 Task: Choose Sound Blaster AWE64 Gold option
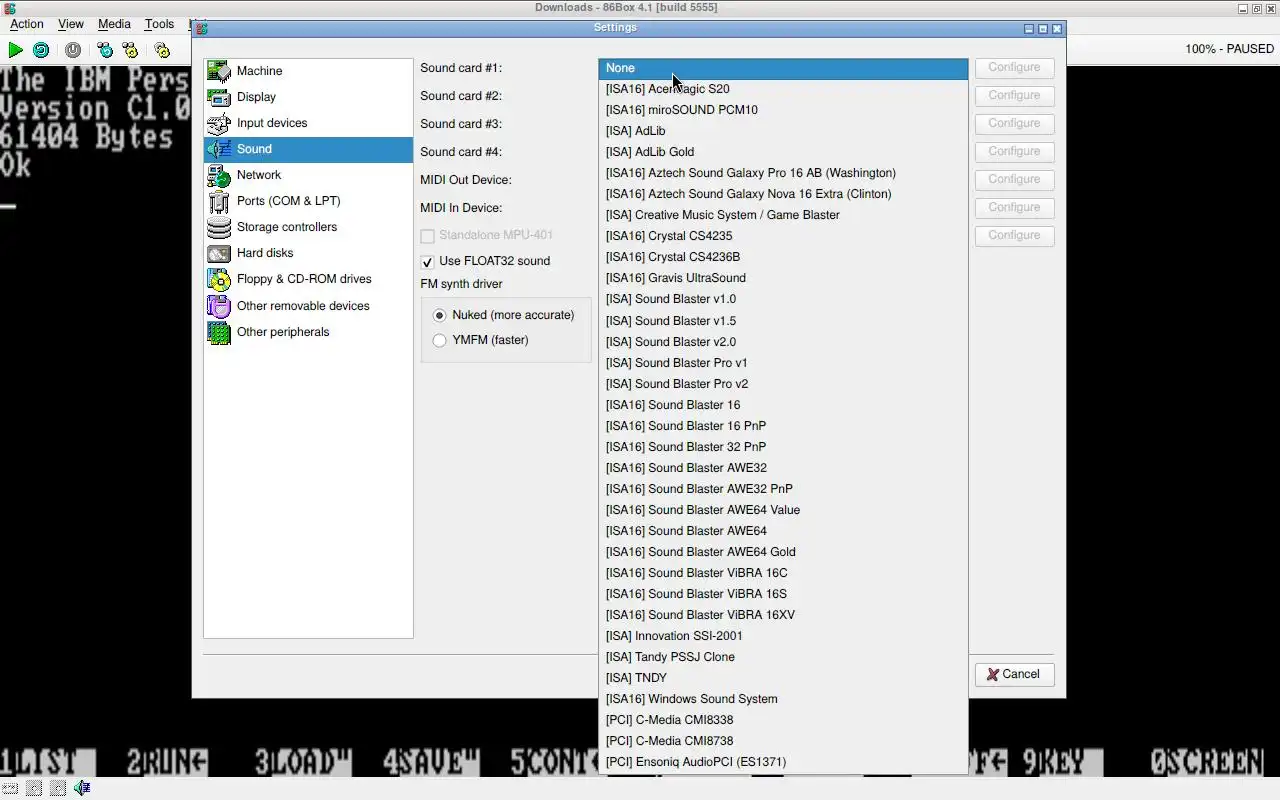click(x=783, y=552)
